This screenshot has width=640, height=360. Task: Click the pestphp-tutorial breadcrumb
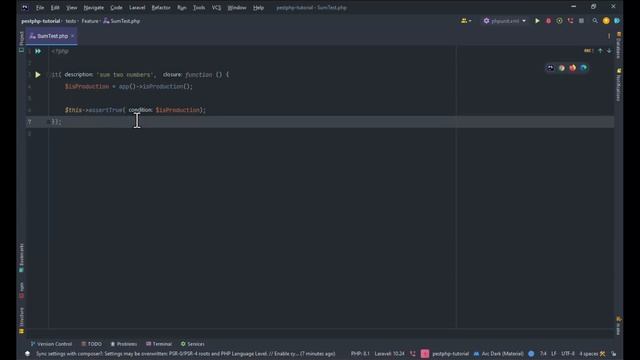pos(40,21)
